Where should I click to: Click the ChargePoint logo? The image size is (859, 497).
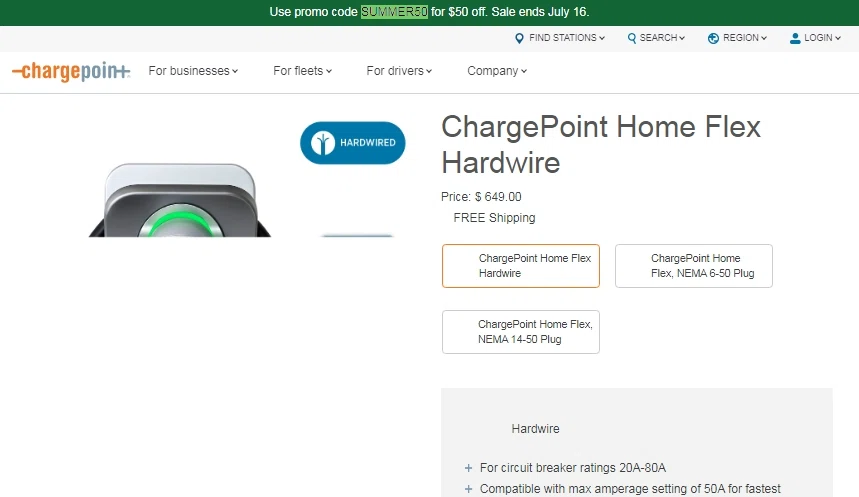(x=71, y=71)
